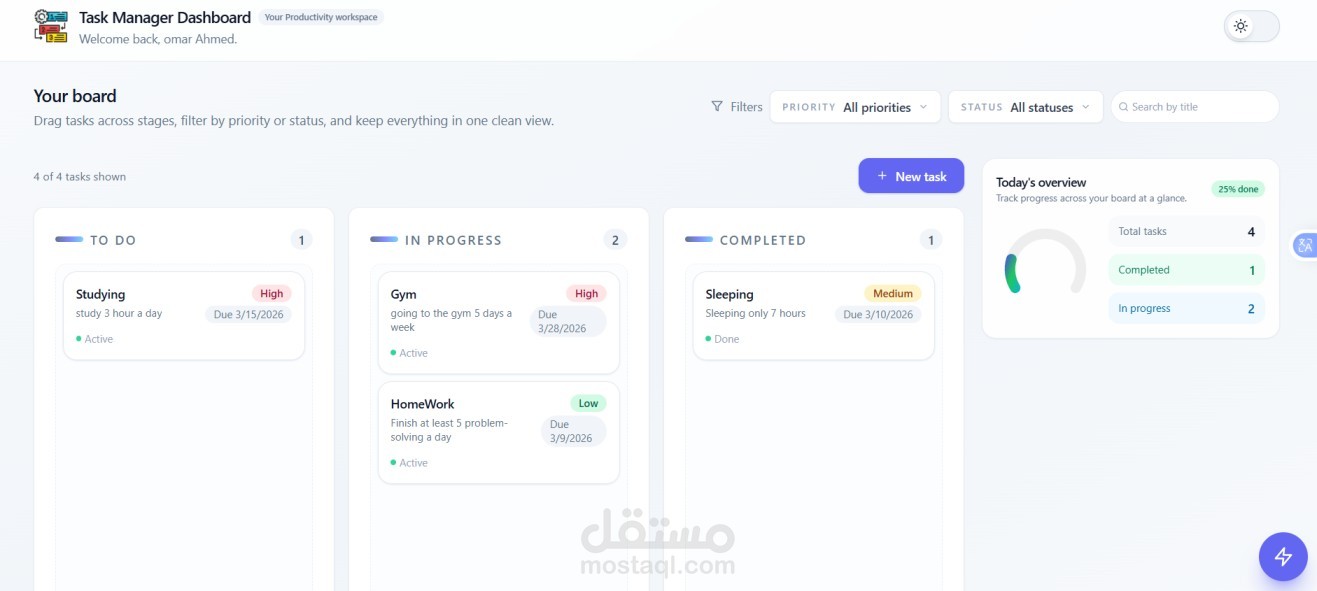Click the IN PROGRESS column header
This screenshot has width=1317, height=591.
(x=453, y=240)
